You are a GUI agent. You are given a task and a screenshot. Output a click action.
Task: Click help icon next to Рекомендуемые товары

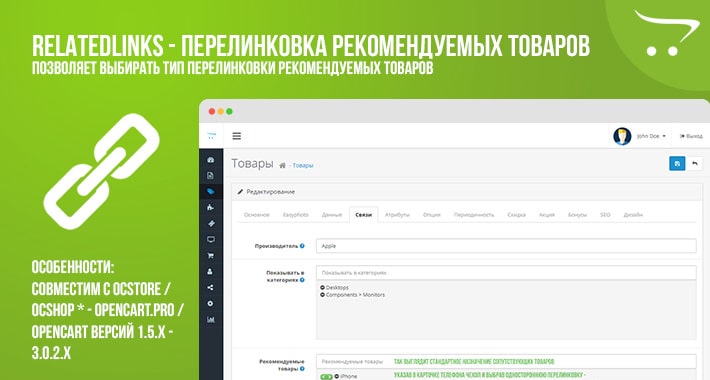302,369
